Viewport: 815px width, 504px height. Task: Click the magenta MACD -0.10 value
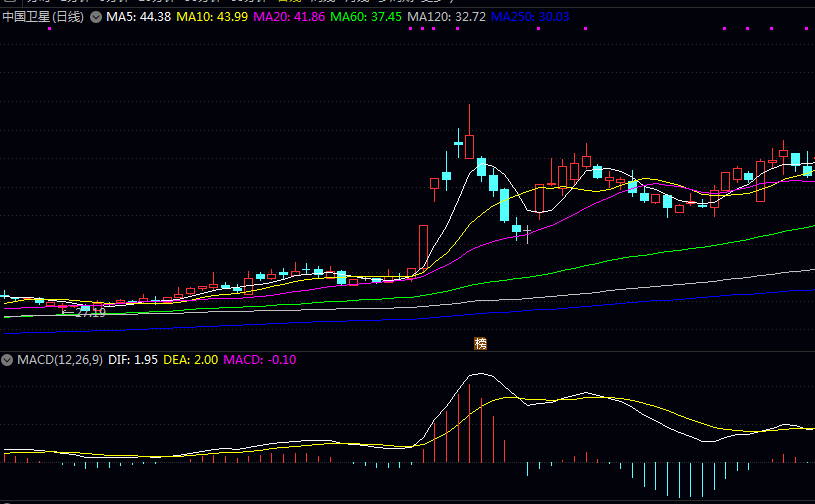pos(259,360)
